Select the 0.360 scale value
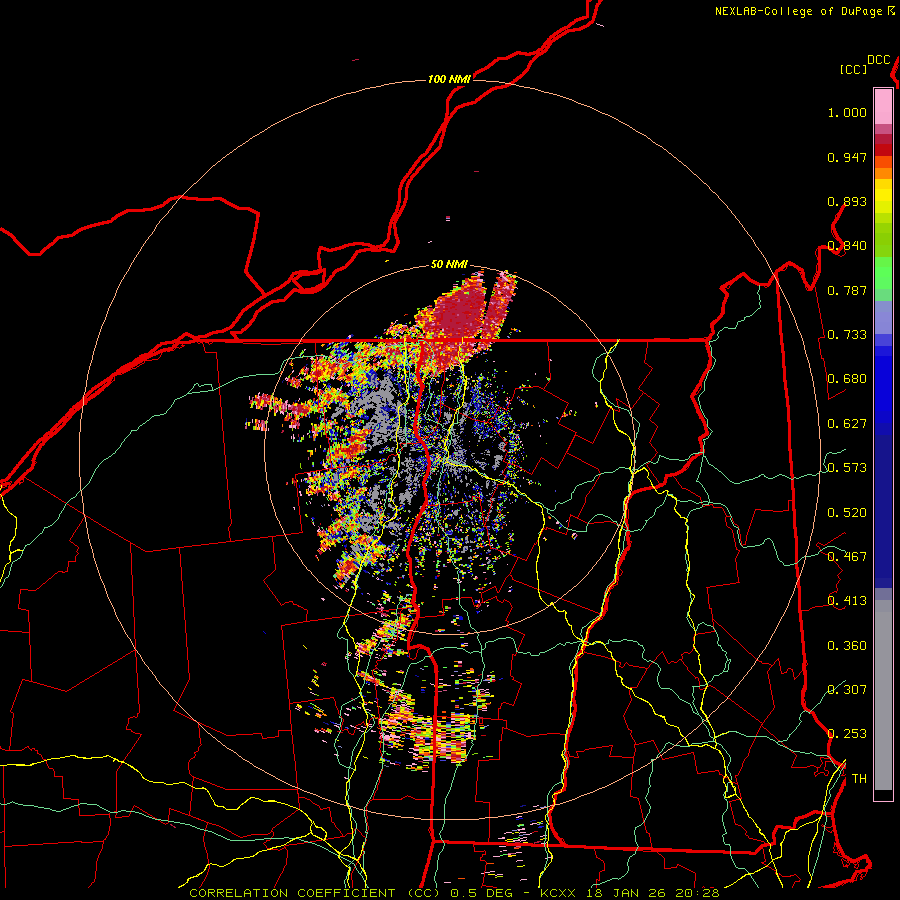The image size is (900, 900). pyautogui.click(x=847, y=646)
